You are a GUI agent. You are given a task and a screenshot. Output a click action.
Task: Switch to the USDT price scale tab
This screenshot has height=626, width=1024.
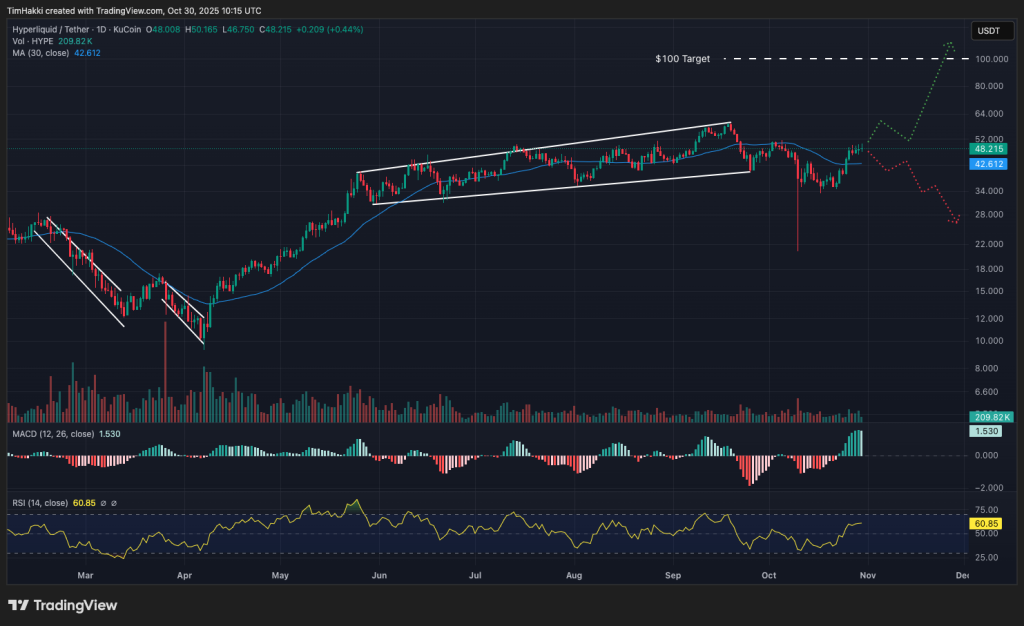pos(991,30)
